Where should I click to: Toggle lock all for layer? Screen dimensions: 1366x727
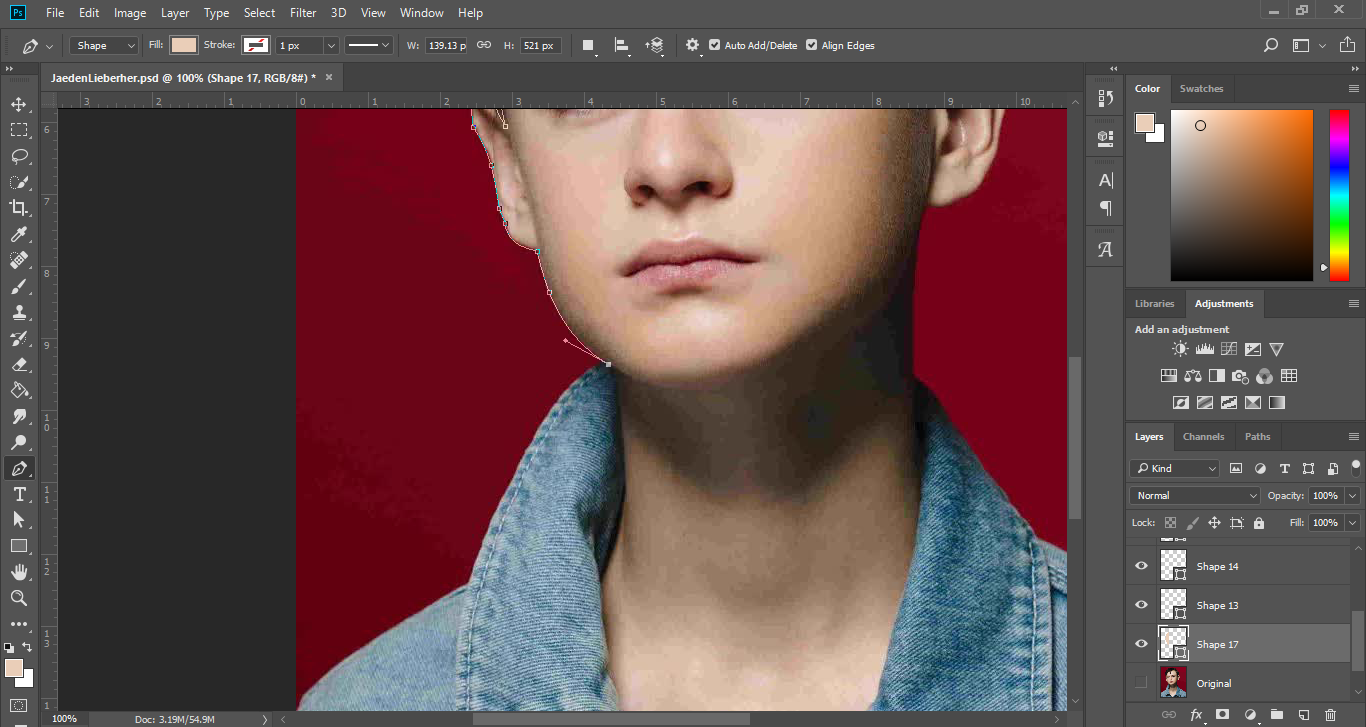1259,523
